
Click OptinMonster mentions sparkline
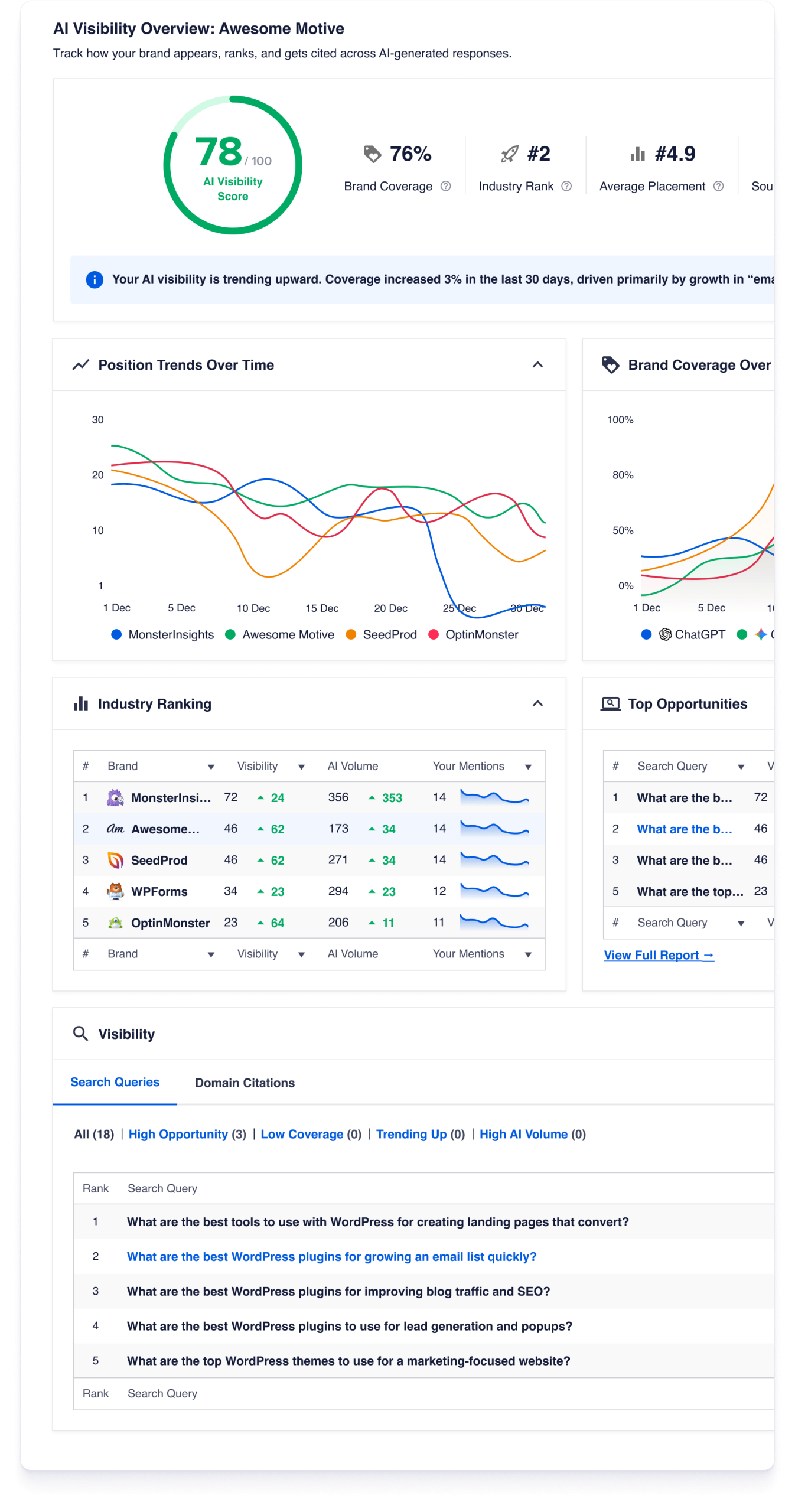pyautogui.click(x=494, y=922)
